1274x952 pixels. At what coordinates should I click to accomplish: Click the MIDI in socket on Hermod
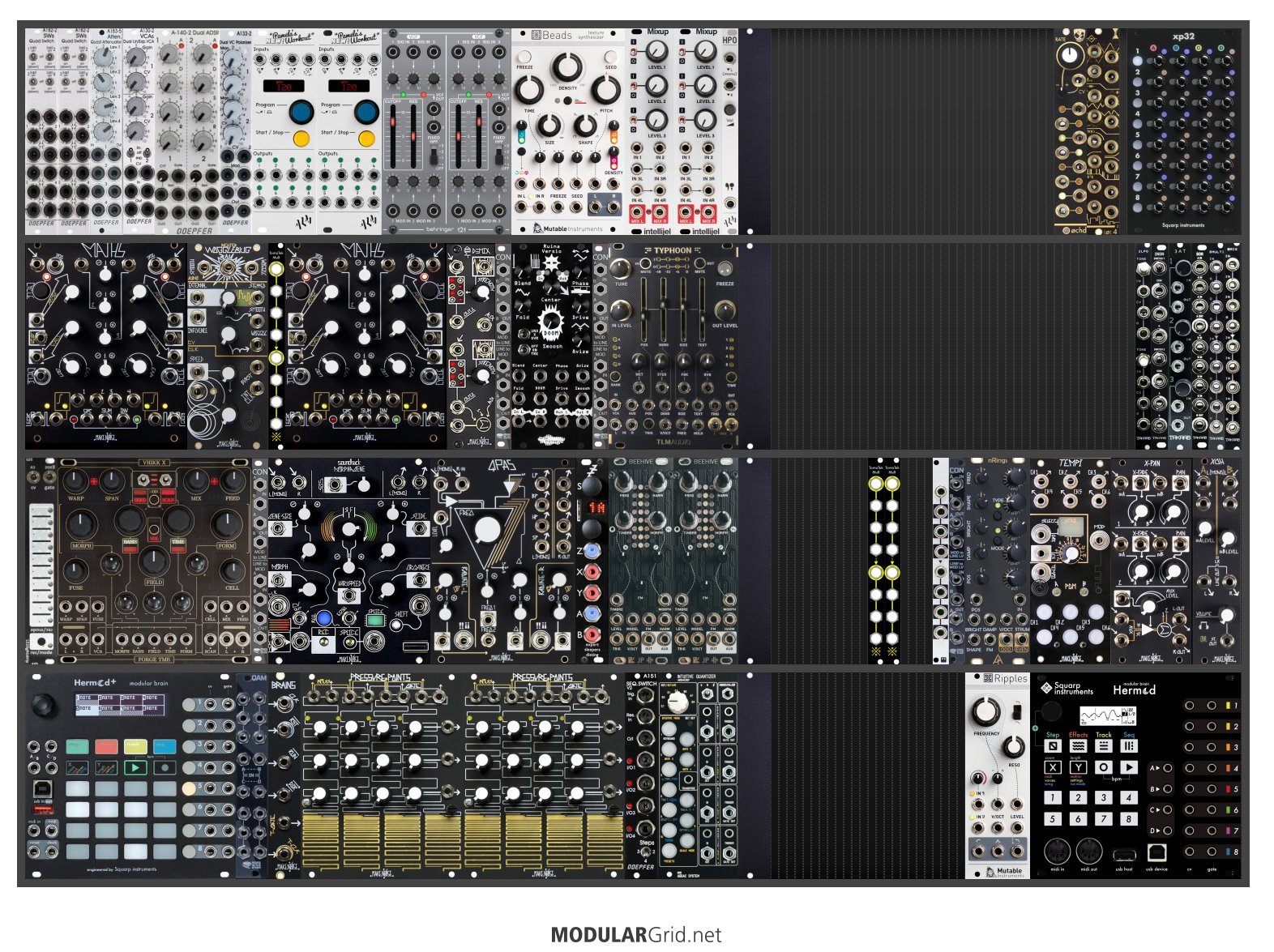(x=1058, y=852)
